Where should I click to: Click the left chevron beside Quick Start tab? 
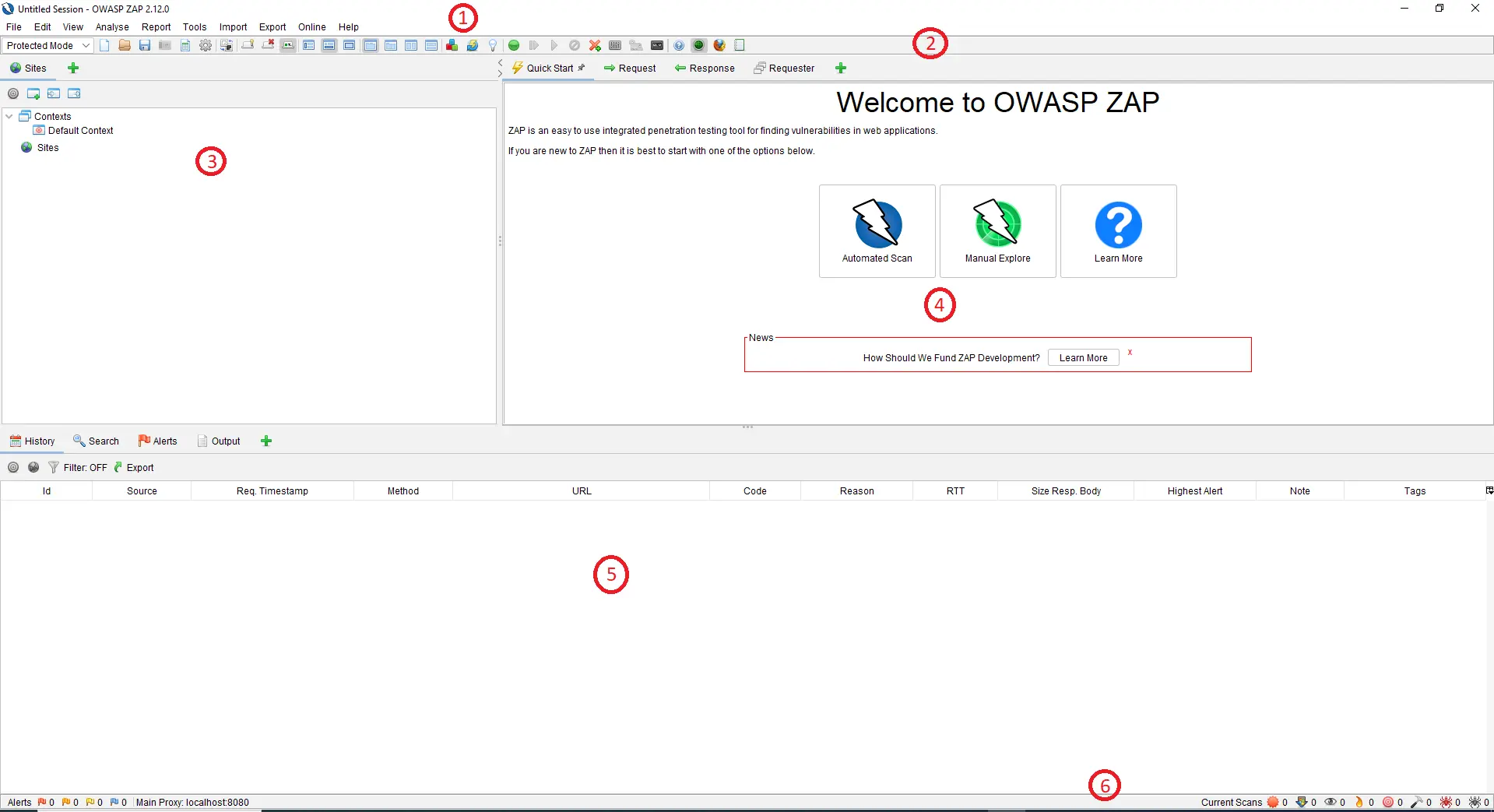coord(499,62)
